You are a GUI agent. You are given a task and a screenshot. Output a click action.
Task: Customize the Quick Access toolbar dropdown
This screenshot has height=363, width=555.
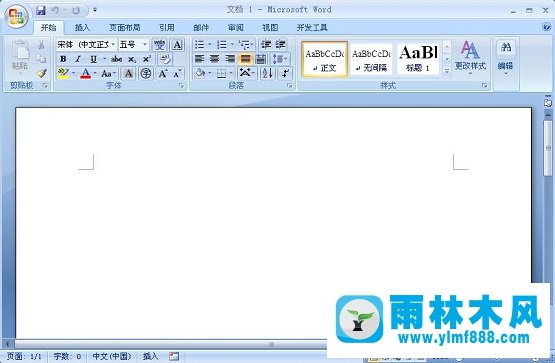pos(95,10)
